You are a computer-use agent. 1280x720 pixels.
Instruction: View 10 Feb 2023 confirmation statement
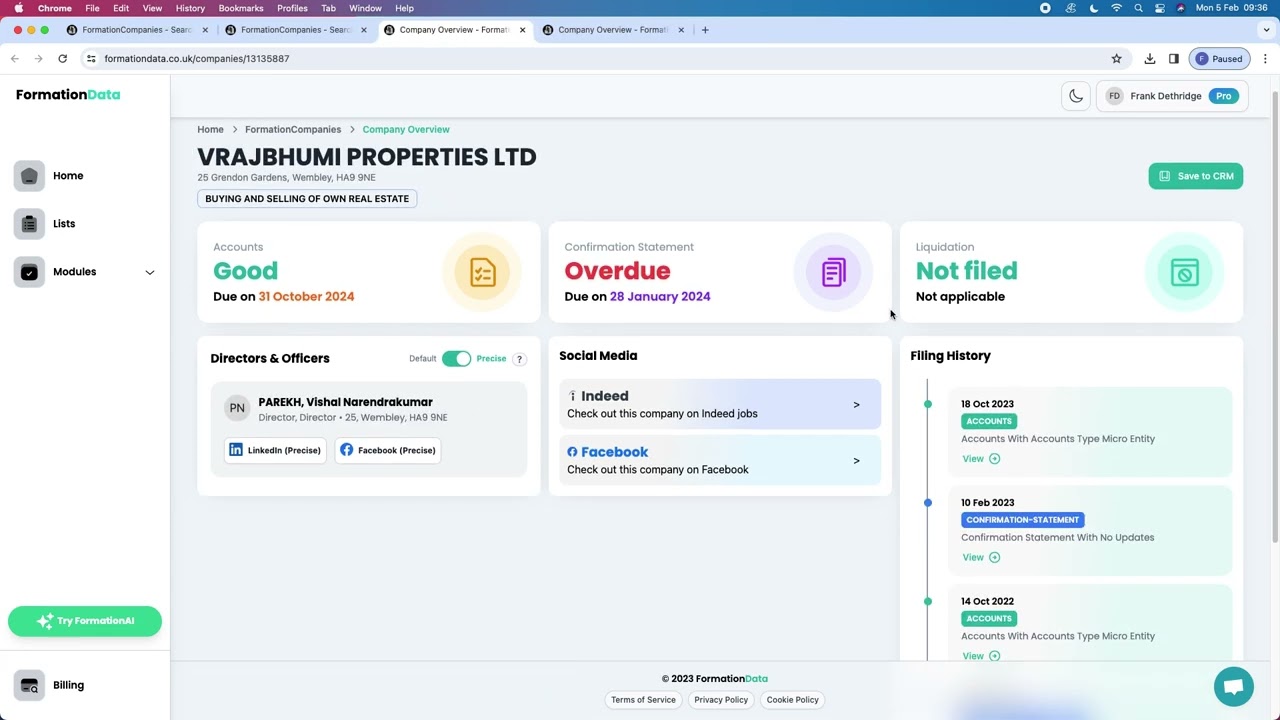click(x=981, y=558)
